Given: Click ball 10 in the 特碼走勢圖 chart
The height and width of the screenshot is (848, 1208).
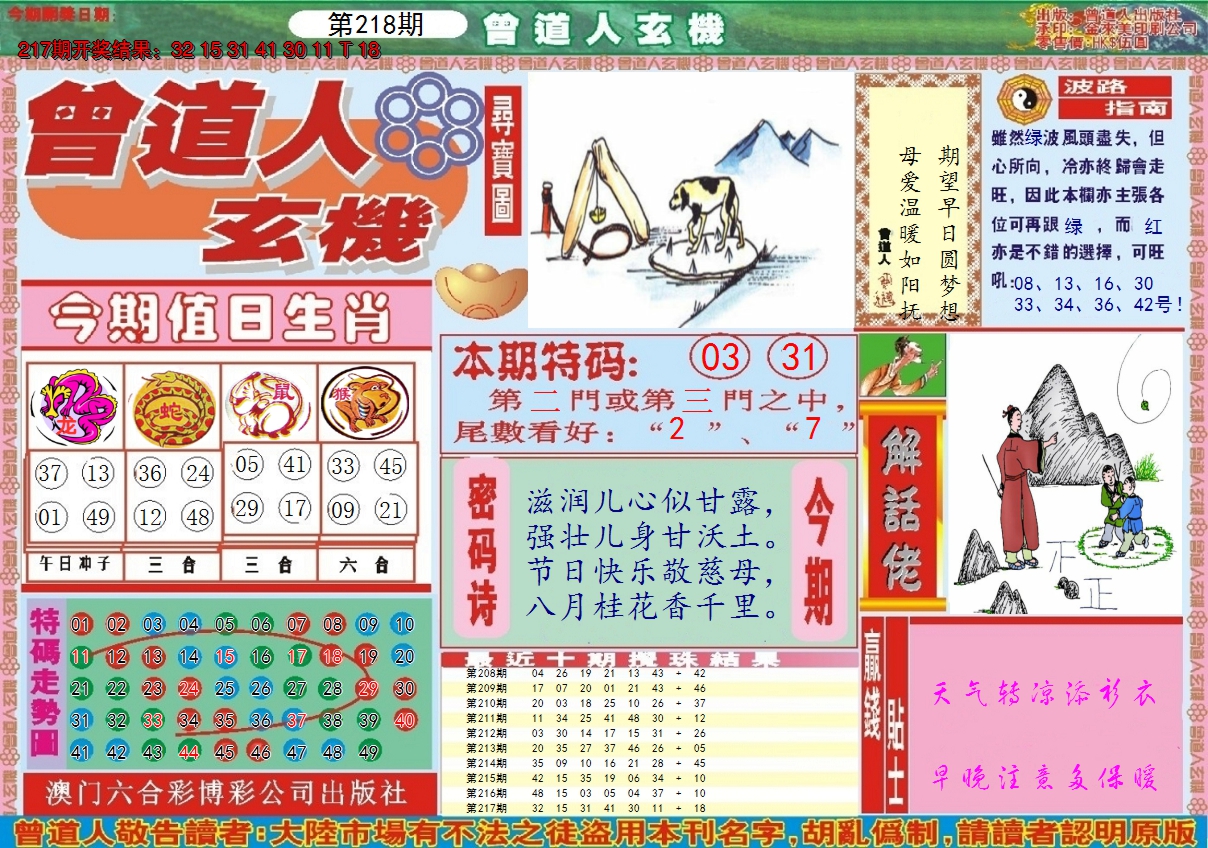Looking at the screenshot, I should click(404, 625).
